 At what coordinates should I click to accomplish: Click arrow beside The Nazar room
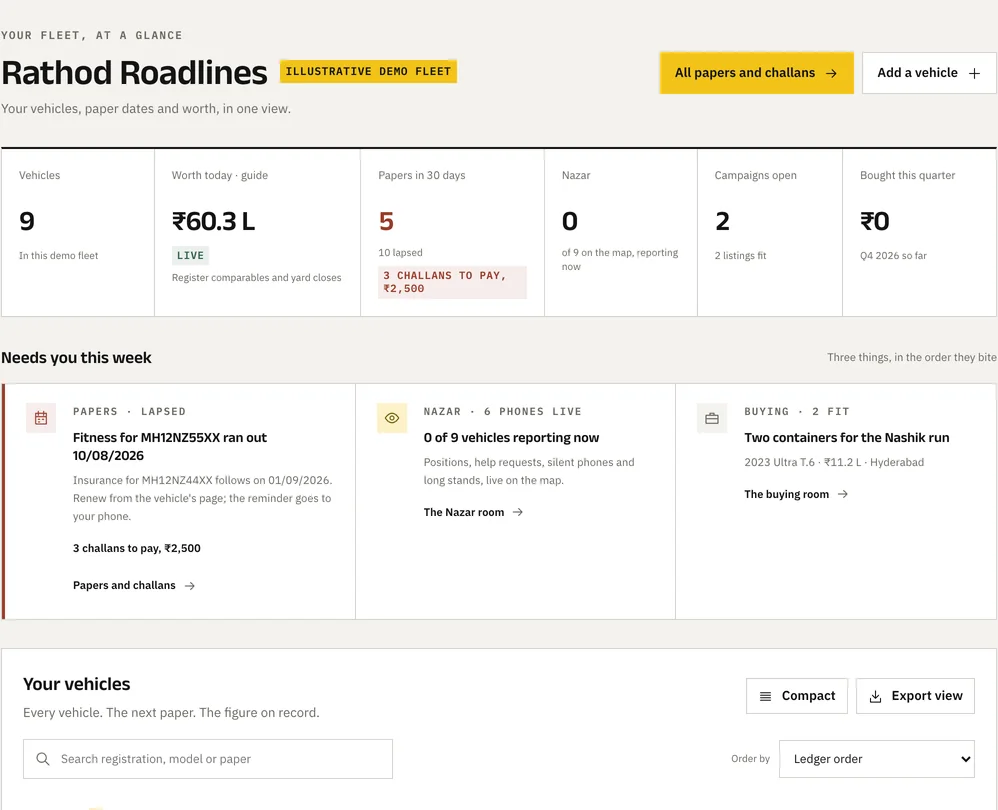point(517,512)
